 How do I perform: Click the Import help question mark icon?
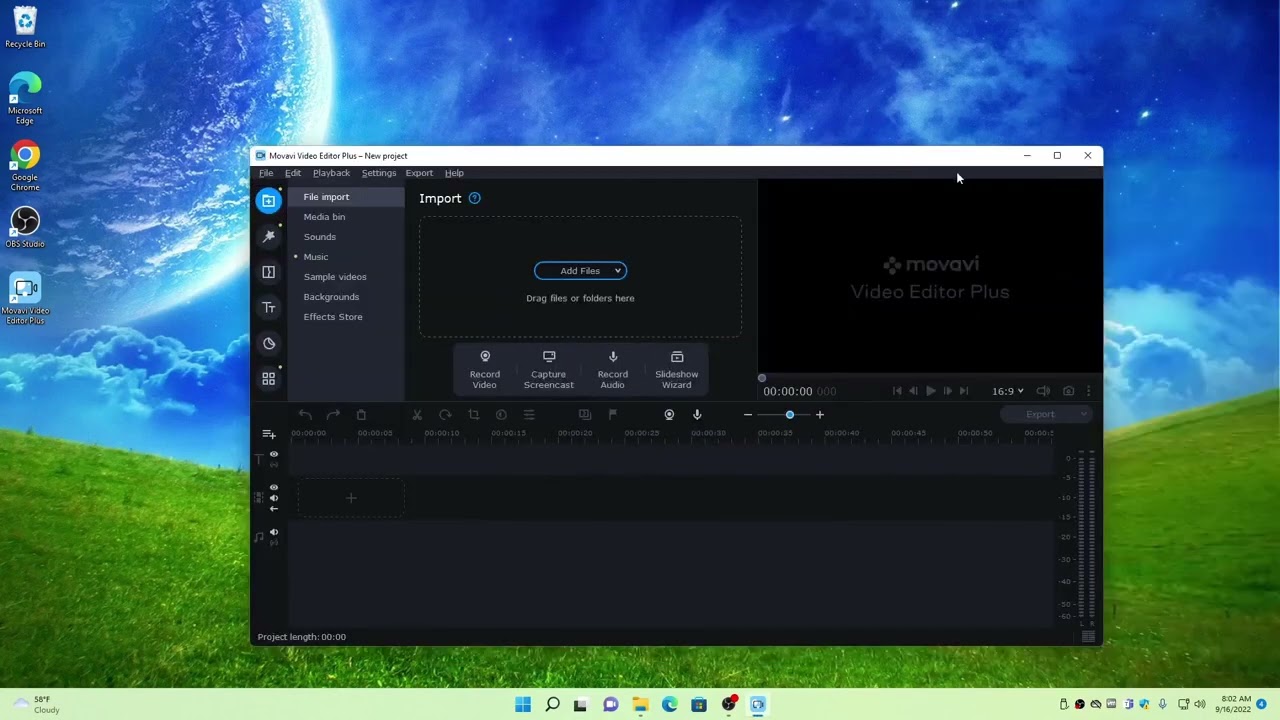tap(474, 198)
